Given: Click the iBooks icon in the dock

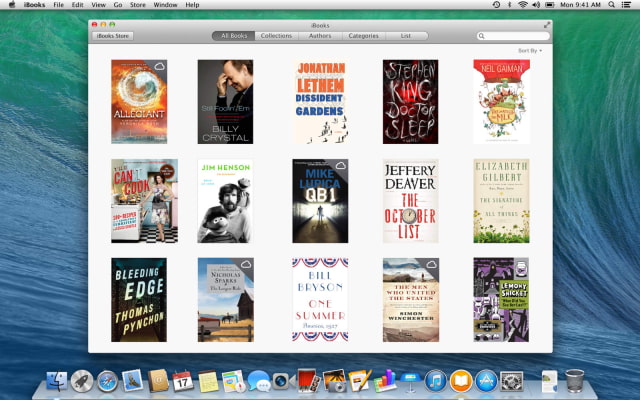Looking at the screenshot, I should (460, 381).
